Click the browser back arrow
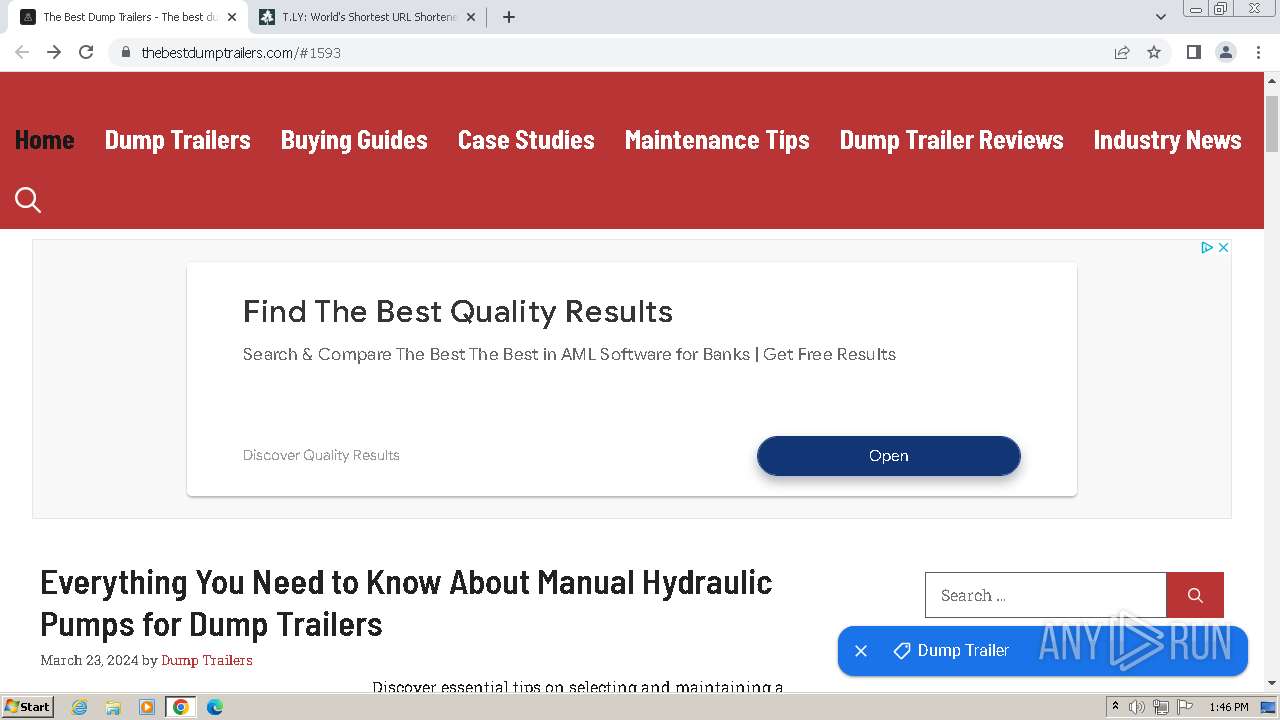Screen dimensions: 1280x720 22,52
